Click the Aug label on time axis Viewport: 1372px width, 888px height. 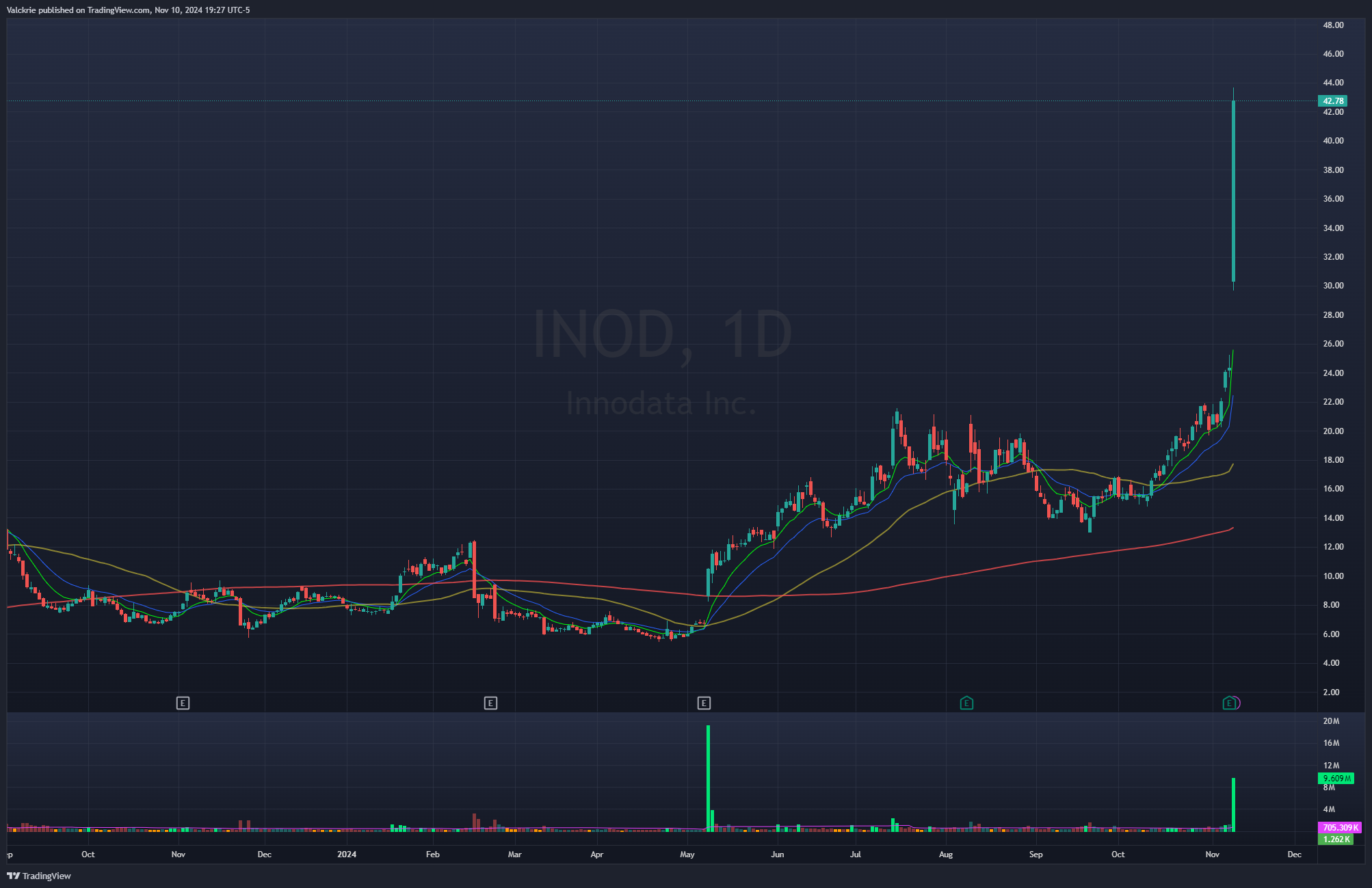[x=946, y=855]
